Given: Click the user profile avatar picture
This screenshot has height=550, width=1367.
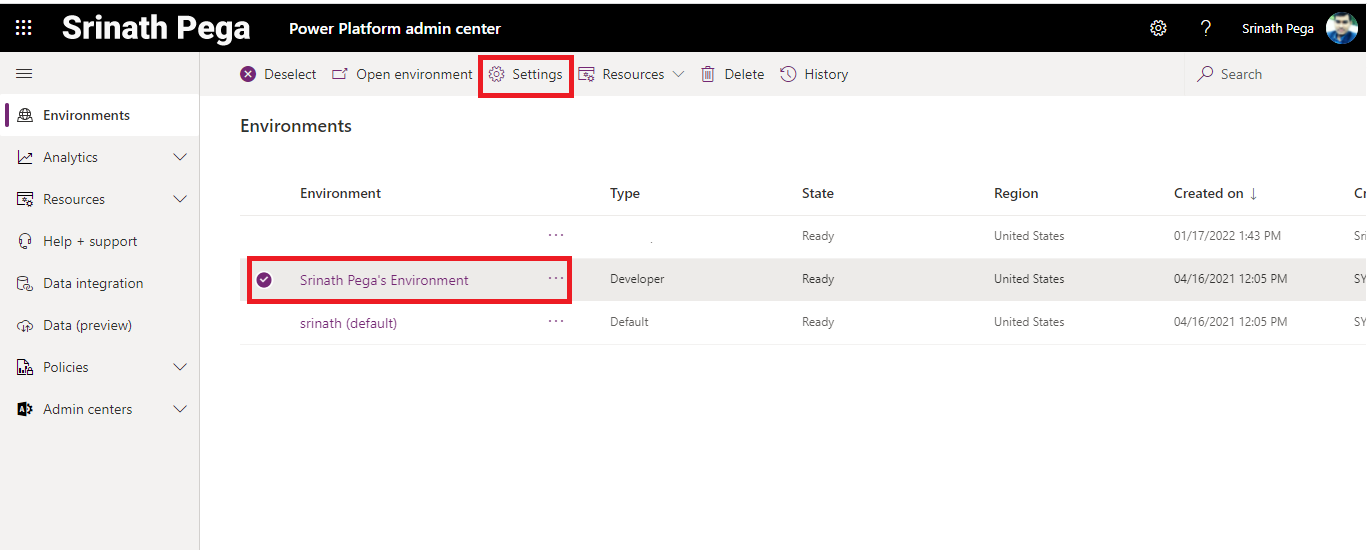Looking at the screenshot, I should tap(1341, 28).
